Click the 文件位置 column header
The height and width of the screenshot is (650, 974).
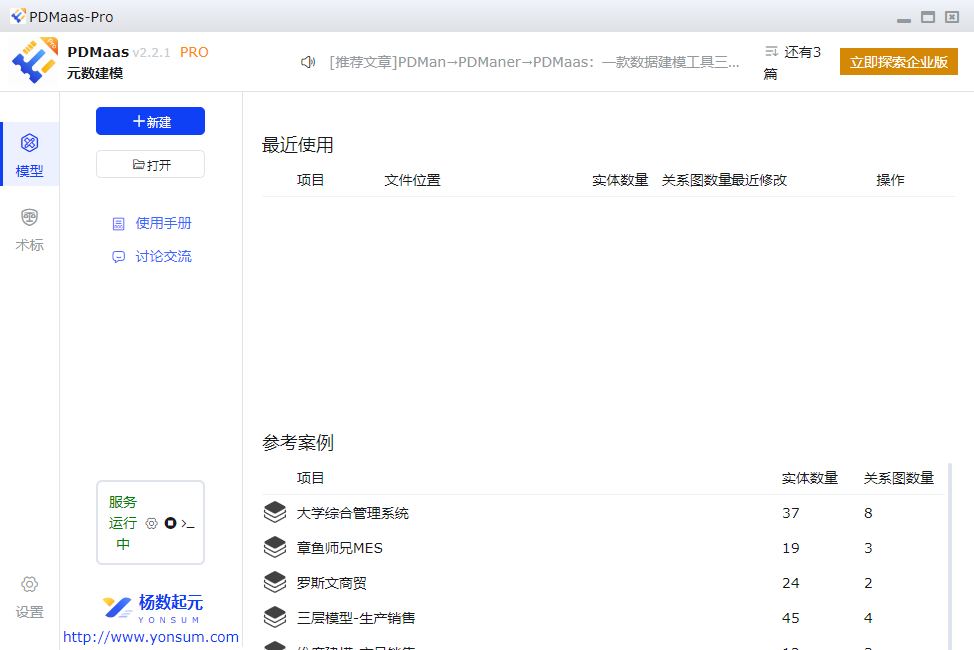(412, 180)
